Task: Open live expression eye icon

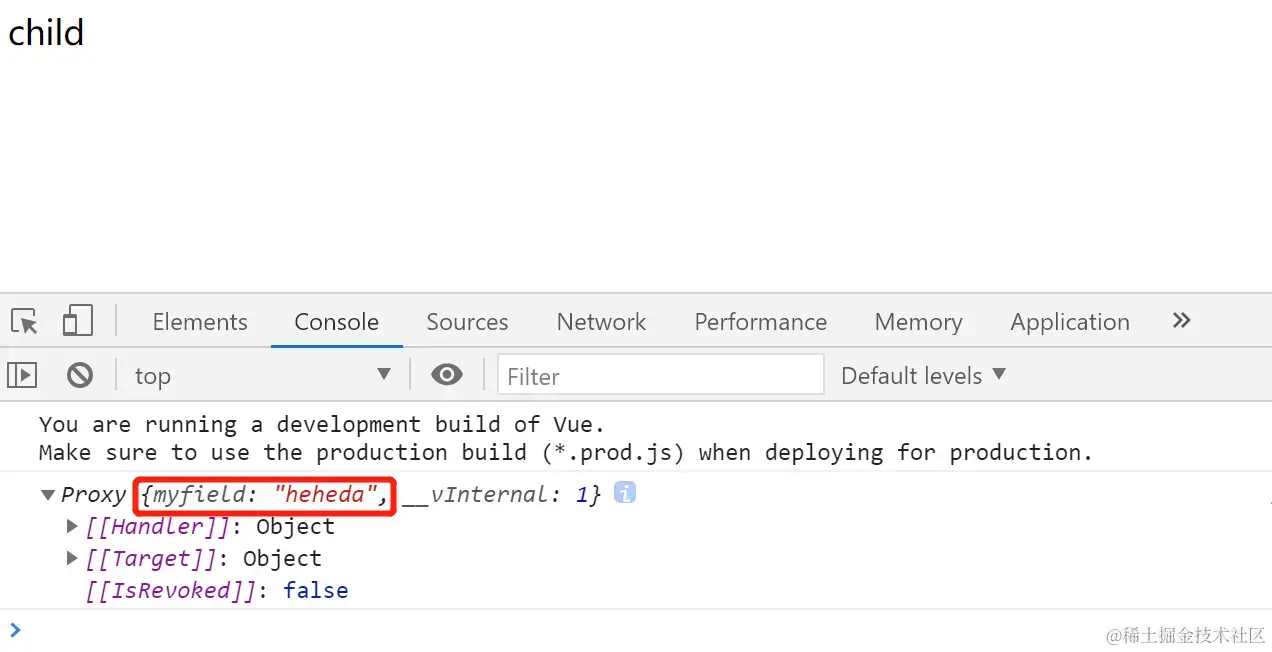Action: tap(447, 375)
